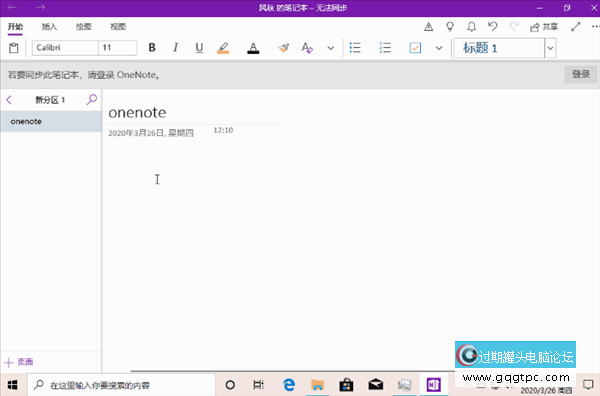The image size is (600, 396).
Task: Open the clipboard paste icon
Action: (13, 48)
